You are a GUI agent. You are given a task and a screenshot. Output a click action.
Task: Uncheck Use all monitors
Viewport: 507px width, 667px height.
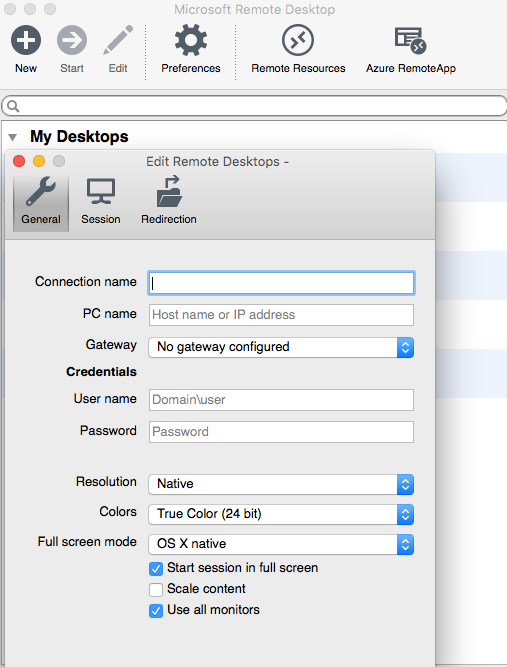pyautogui.click(x=156, y=611)
